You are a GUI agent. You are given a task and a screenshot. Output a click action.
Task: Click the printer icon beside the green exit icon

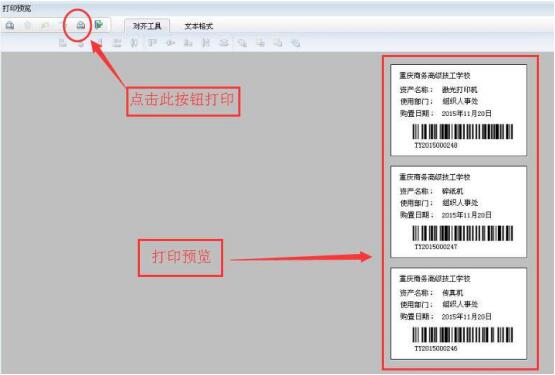[81, 25]
